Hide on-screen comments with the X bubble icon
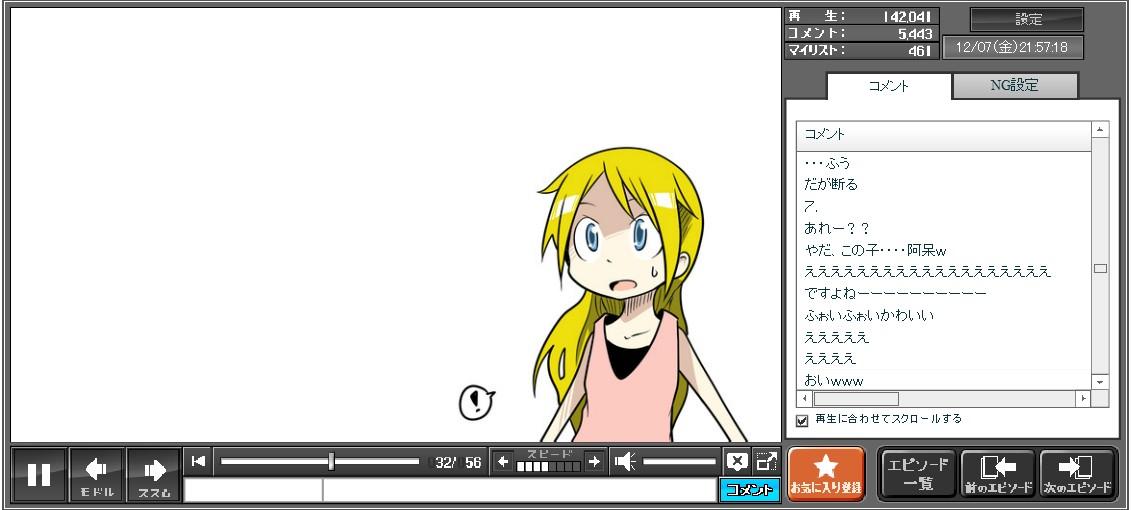 point(737,461)
